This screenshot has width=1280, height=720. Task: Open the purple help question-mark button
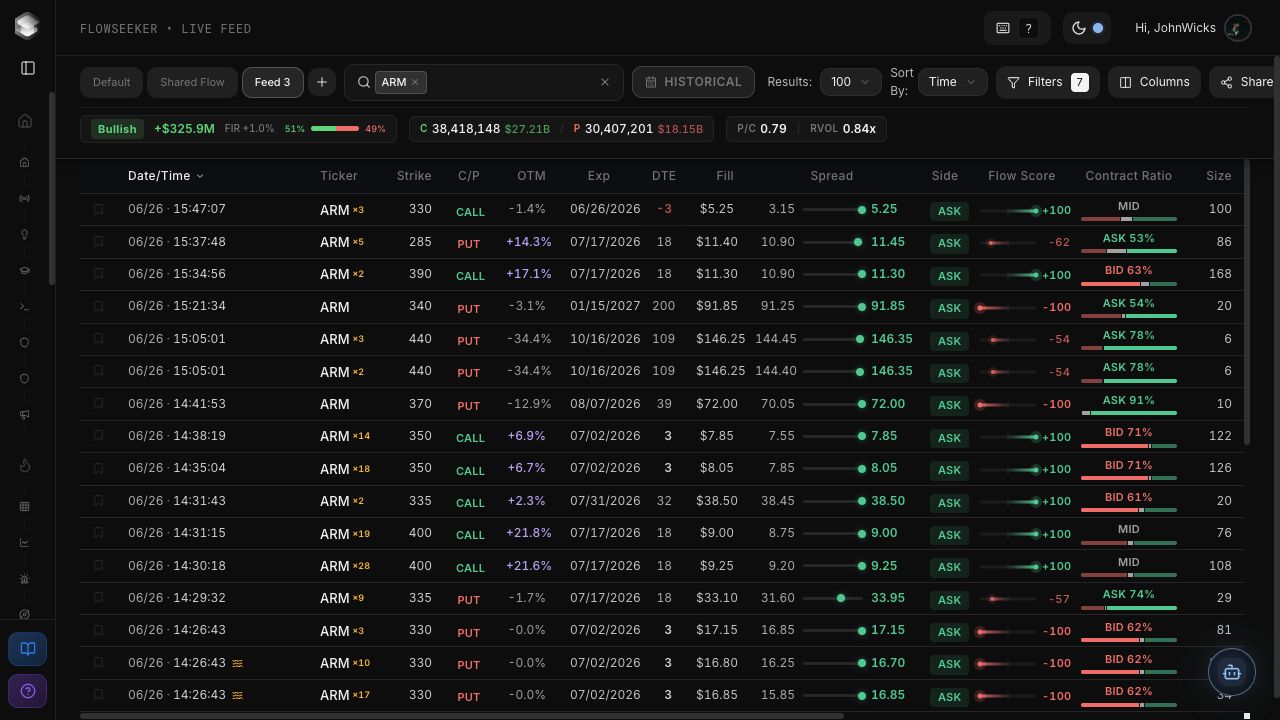(x=28, y=691)
